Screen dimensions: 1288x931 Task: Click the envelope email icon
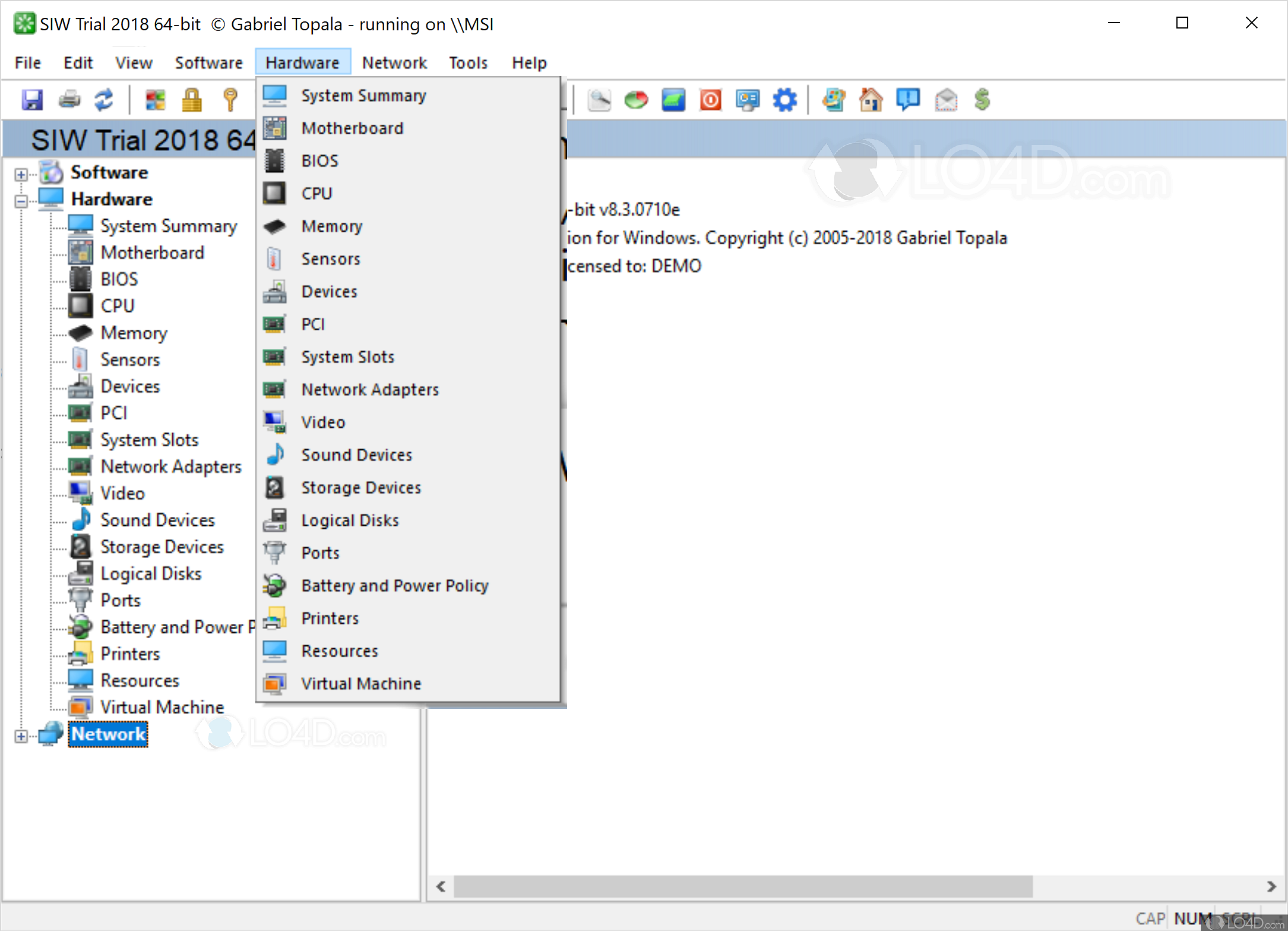tap(945, 100)
